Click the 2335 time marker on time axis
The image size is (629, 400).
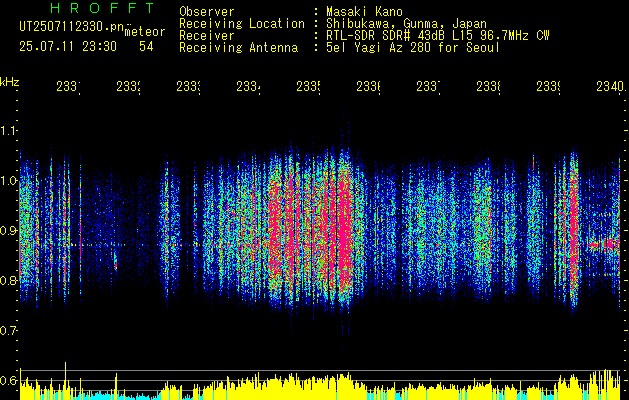308,86
